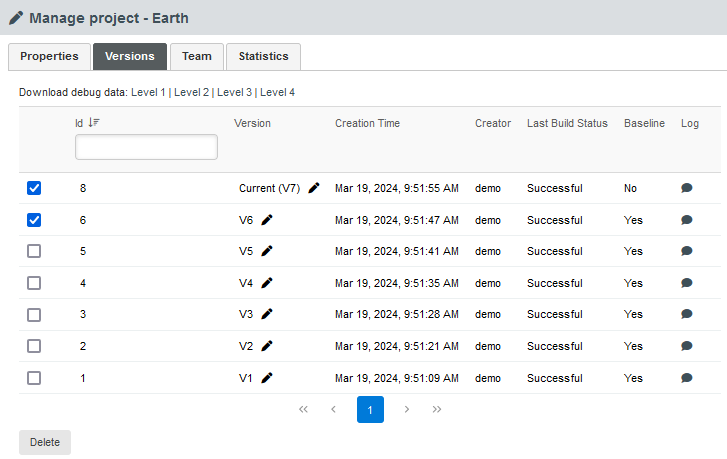Click the Id filter text field
727x459 pixels.
click(146, 147)
